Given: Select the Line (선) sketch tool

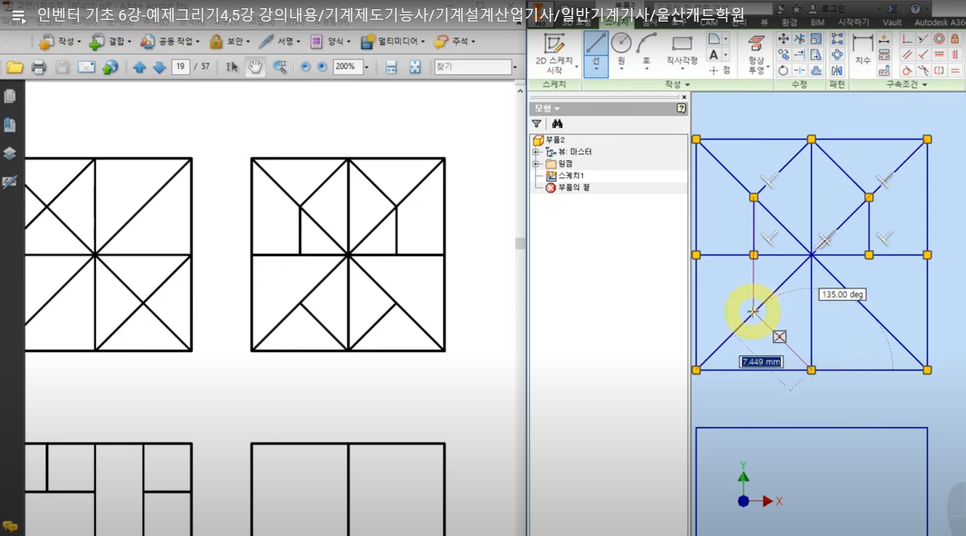Looking at the screenshot, I should [x=596, y=54].
